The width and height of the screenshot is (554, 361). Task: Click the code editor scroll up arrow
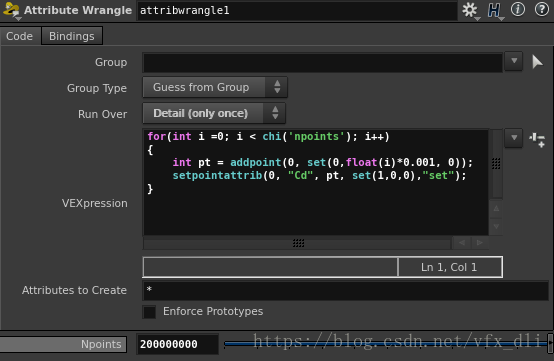496,208
